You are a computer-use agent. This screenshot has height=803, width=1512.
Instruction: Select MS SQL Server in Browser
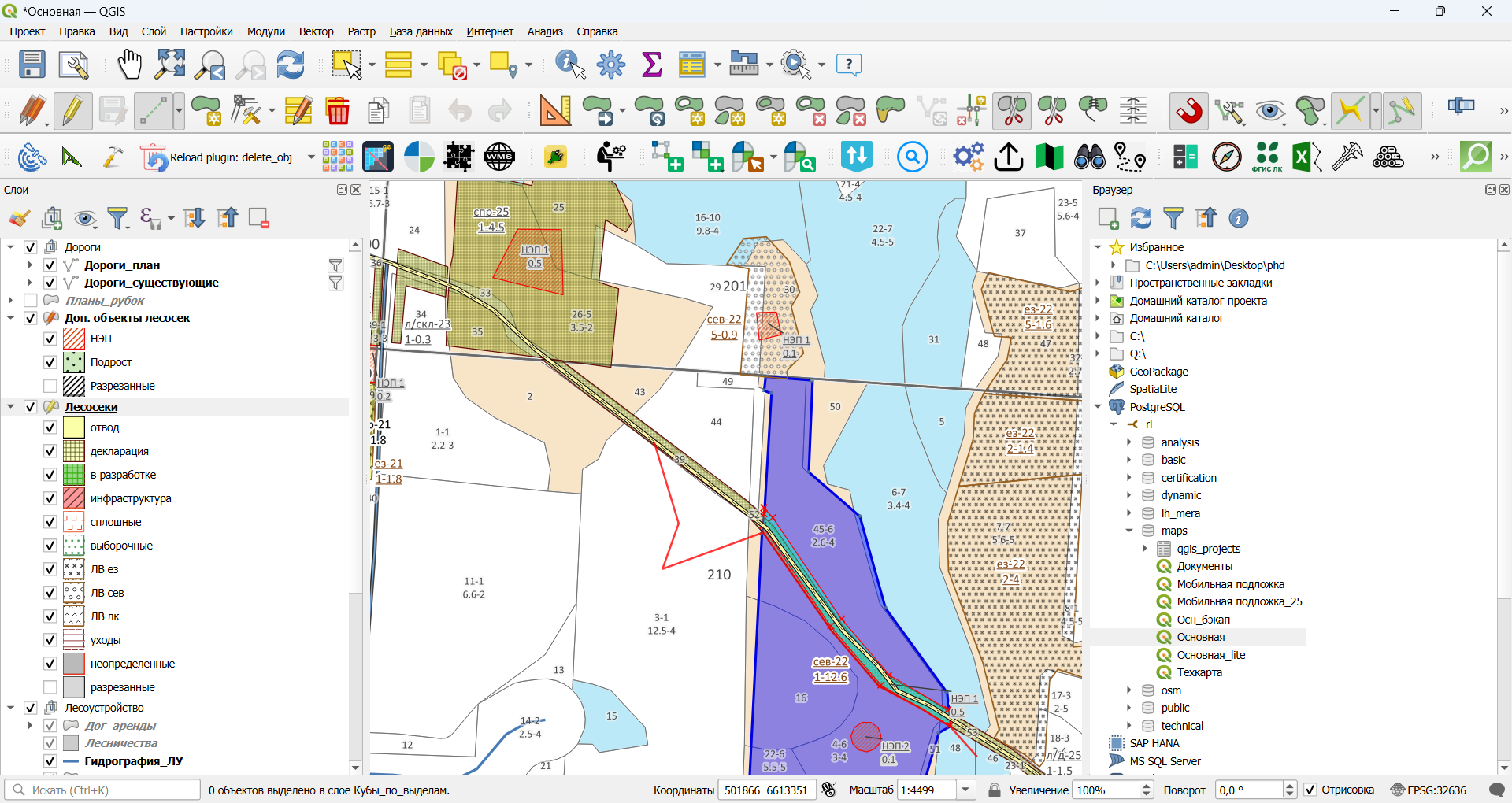(1165, 761)
